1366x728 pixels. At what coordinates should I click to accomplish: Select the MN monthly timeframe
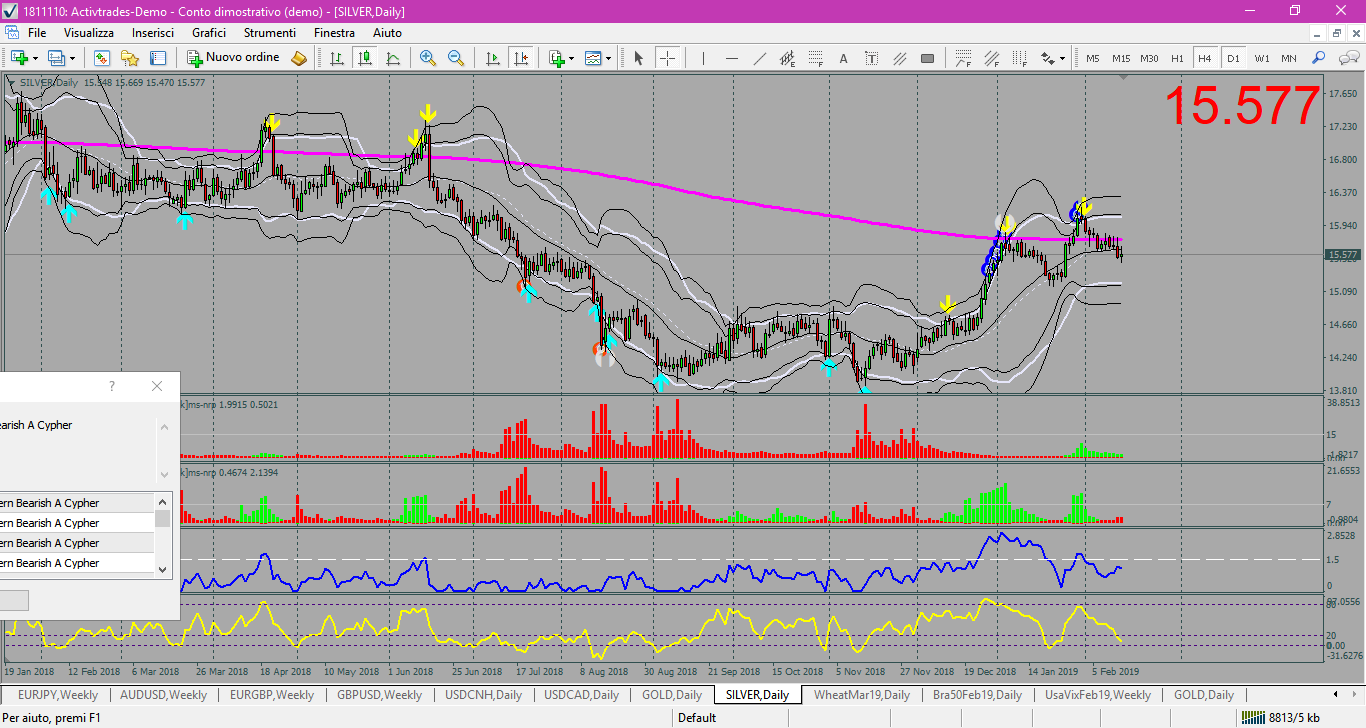(x=1289, y=58)
